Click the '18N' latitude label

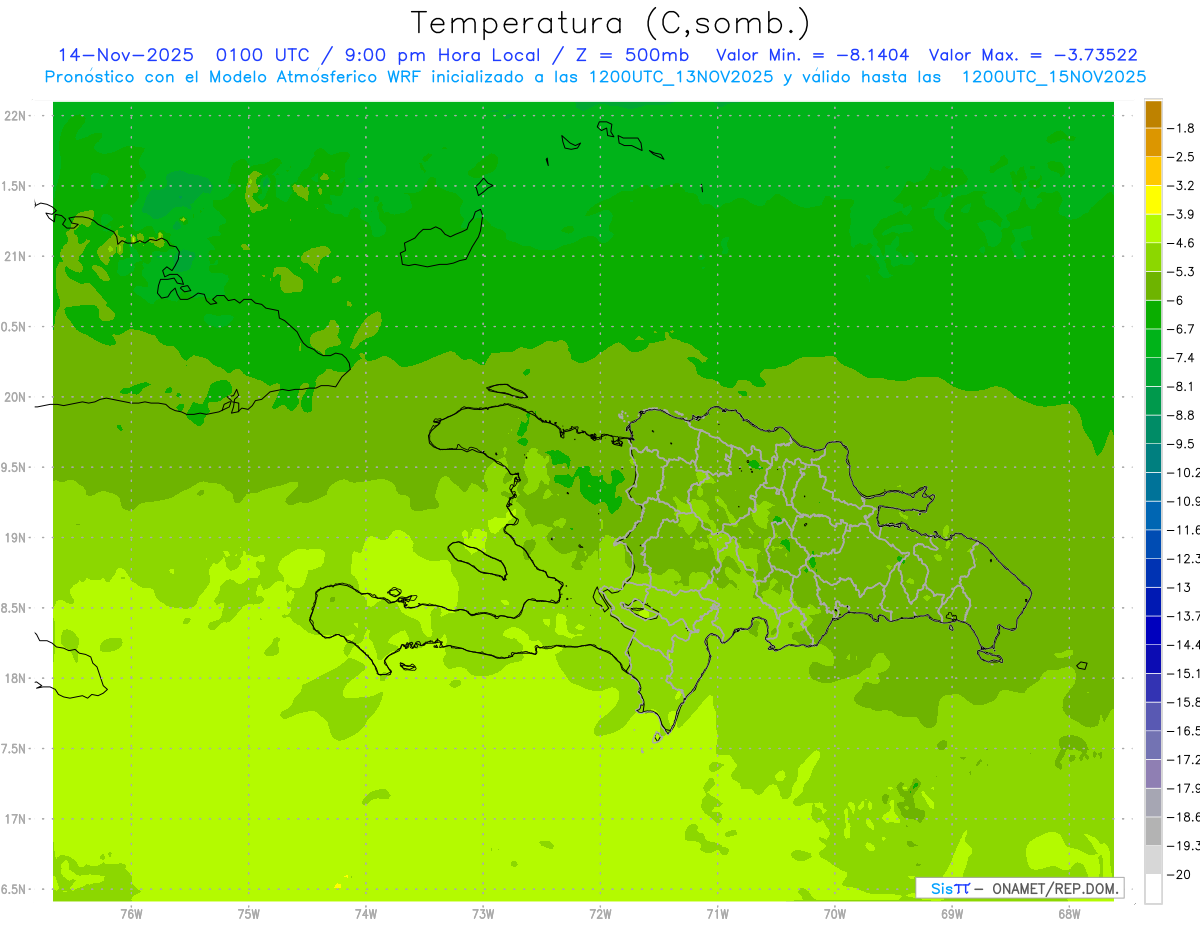[x=17, y=678]
